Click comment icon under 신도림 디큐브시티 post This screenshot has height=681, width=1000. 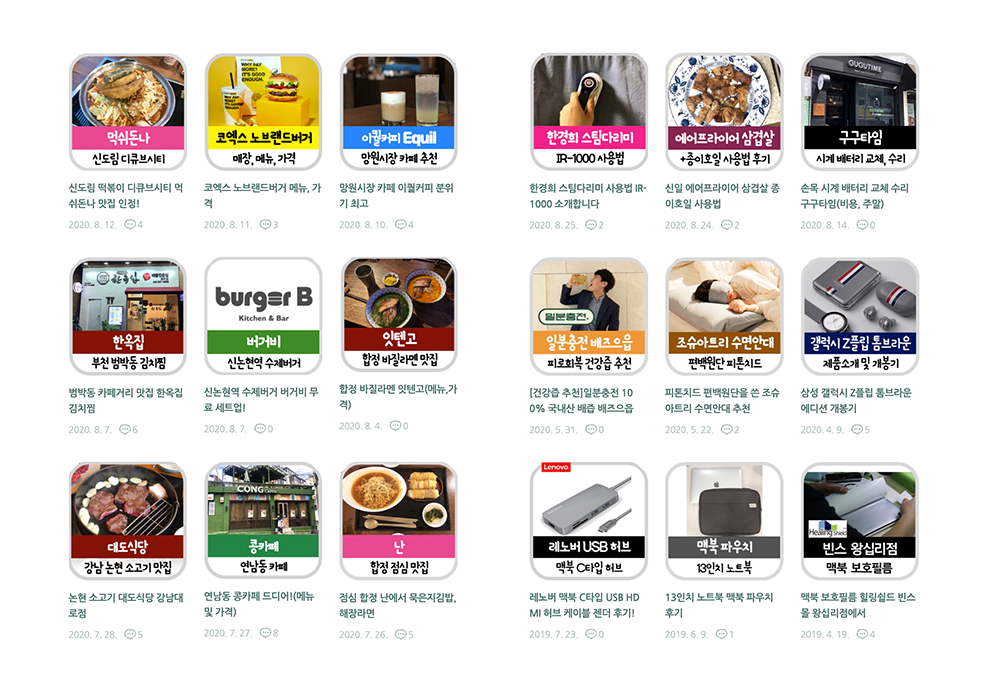click(x=129, y=224)
